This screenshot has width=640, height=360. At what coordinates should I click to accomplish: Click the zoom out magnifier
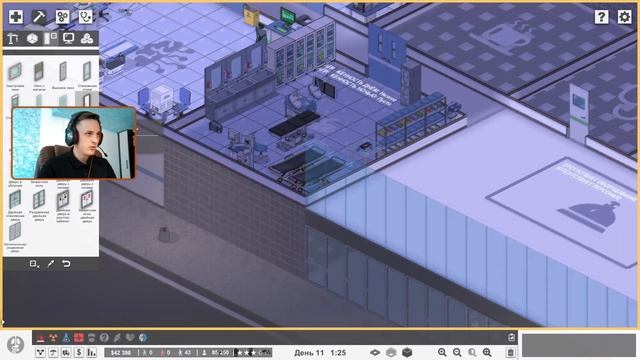click(457, 352)
